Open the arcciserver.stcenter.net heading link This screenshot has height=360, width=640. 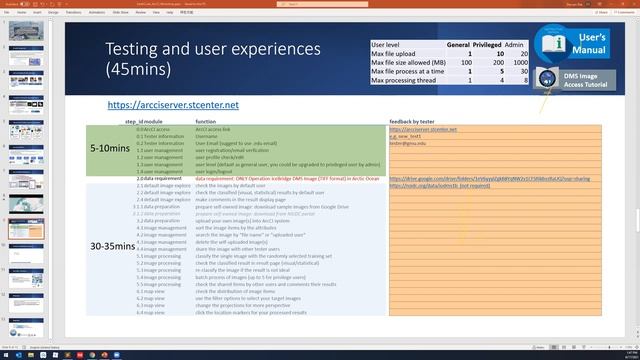[x=173, y=105]
